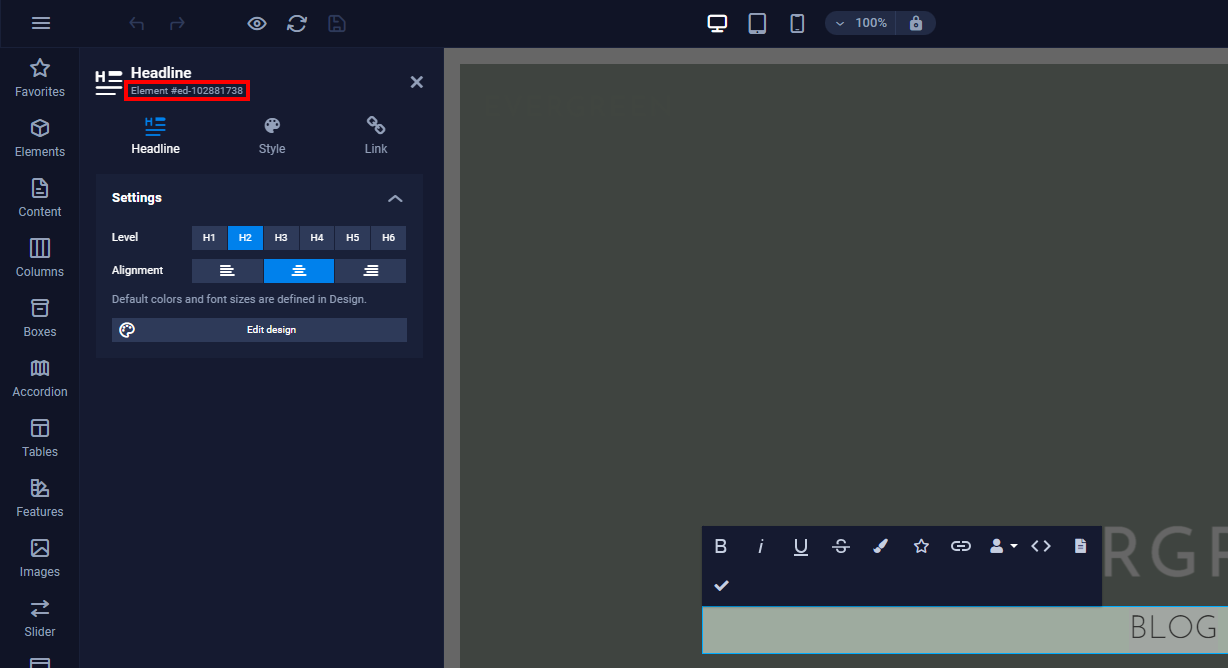Collapse the Settings section
Screen dimensions: 1228x668
(395, 198)
